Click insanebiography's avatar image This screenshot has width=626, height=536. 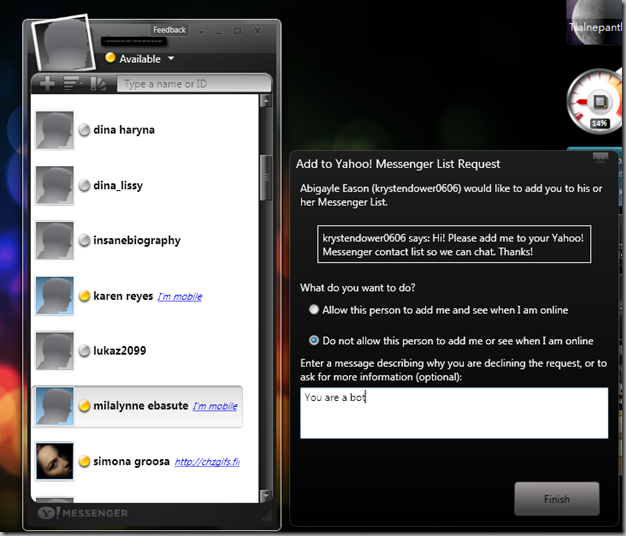tap(55, 241)
